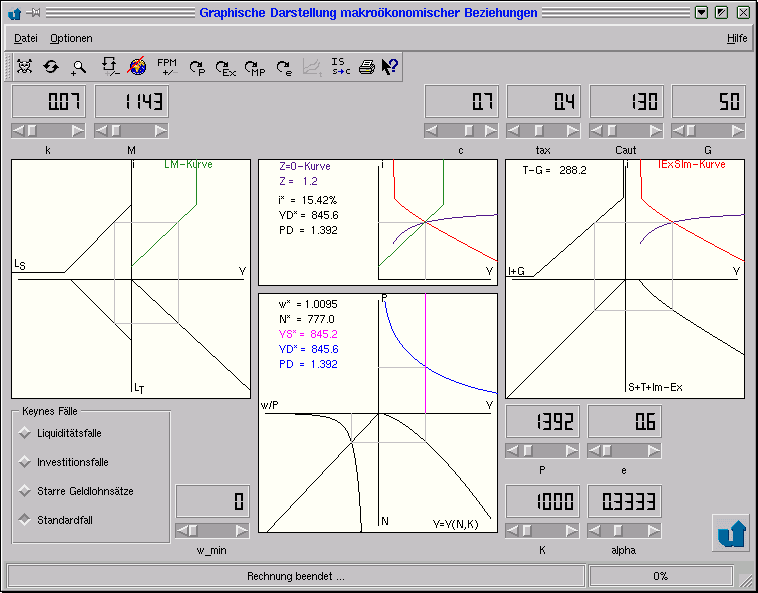Activate the zoom magnifier tool
Image resolution: width=758 pixels, height=593 pixels.
point(78,68)
